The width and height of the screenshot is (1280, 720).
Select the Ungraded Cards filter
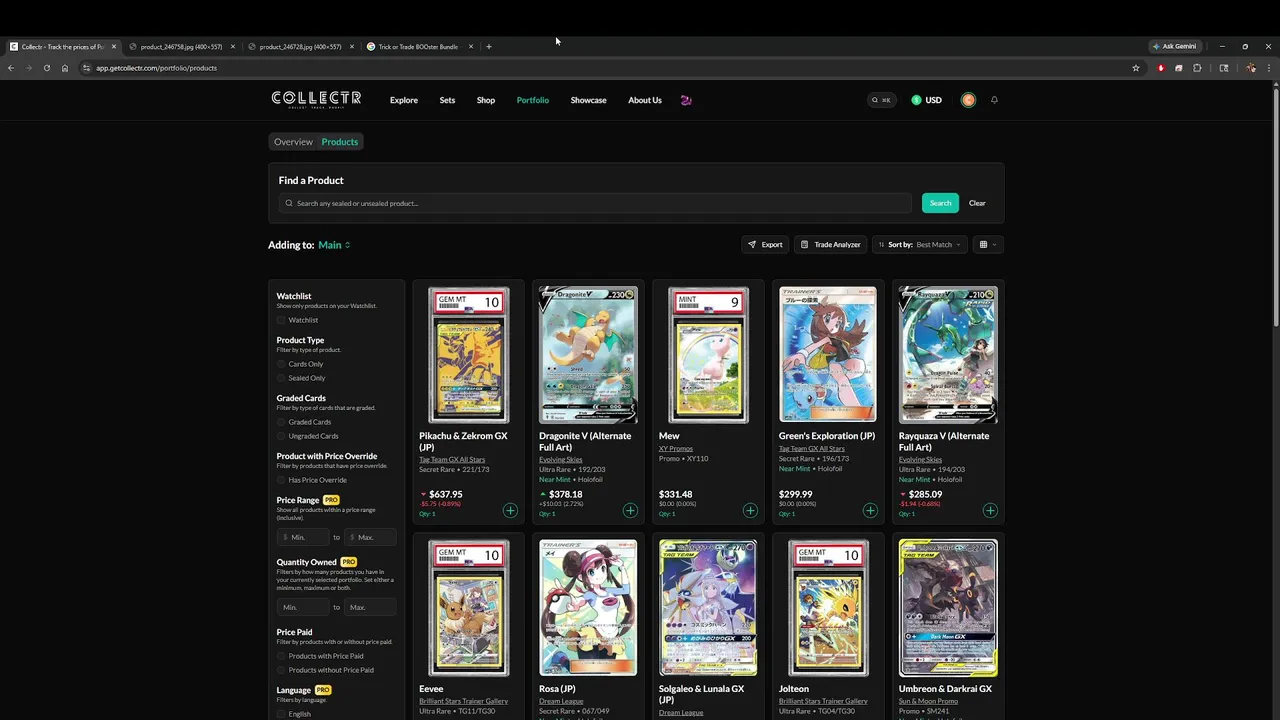pos(281,436)
